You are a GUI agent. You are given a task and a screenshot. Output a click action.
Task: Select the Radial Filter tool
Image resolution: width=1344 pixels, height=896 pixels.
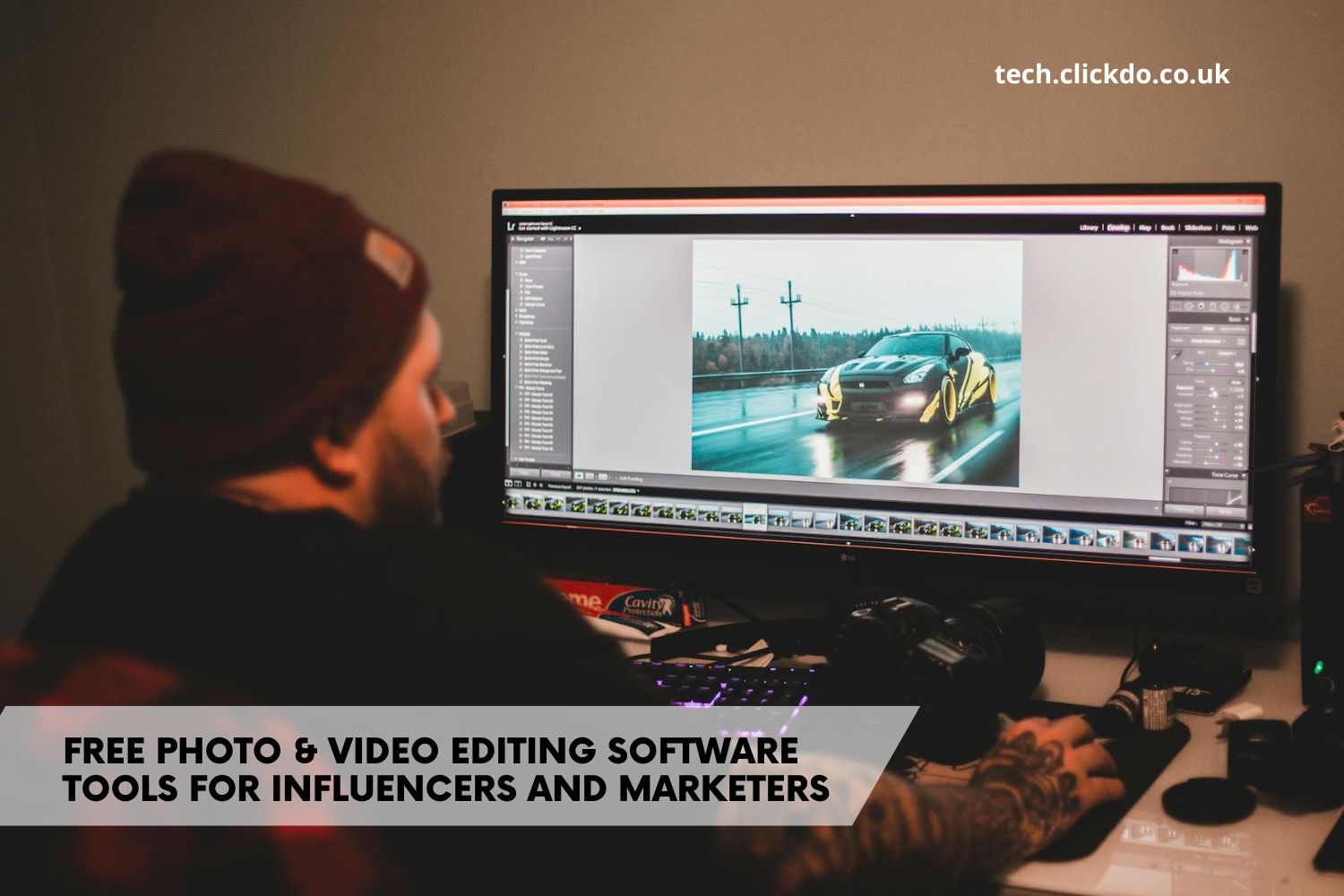point(1225,306)
